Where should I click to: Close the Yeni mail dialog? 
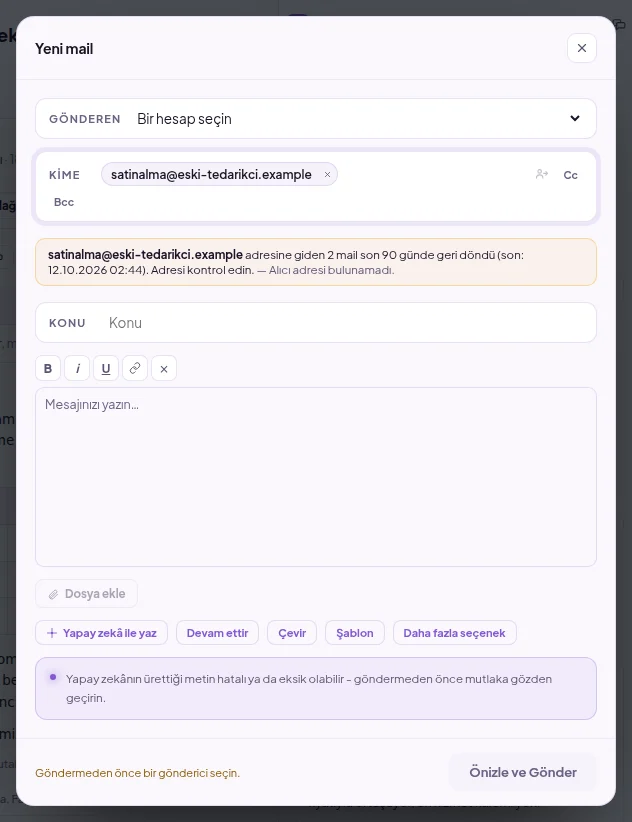tap(582, 48)
